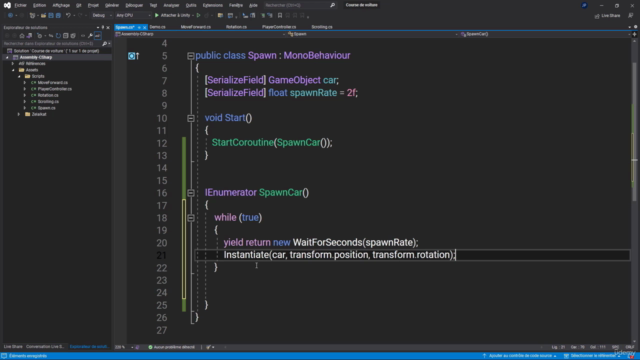Open the Debug configuration dropdown

click(x=102, y=16)
